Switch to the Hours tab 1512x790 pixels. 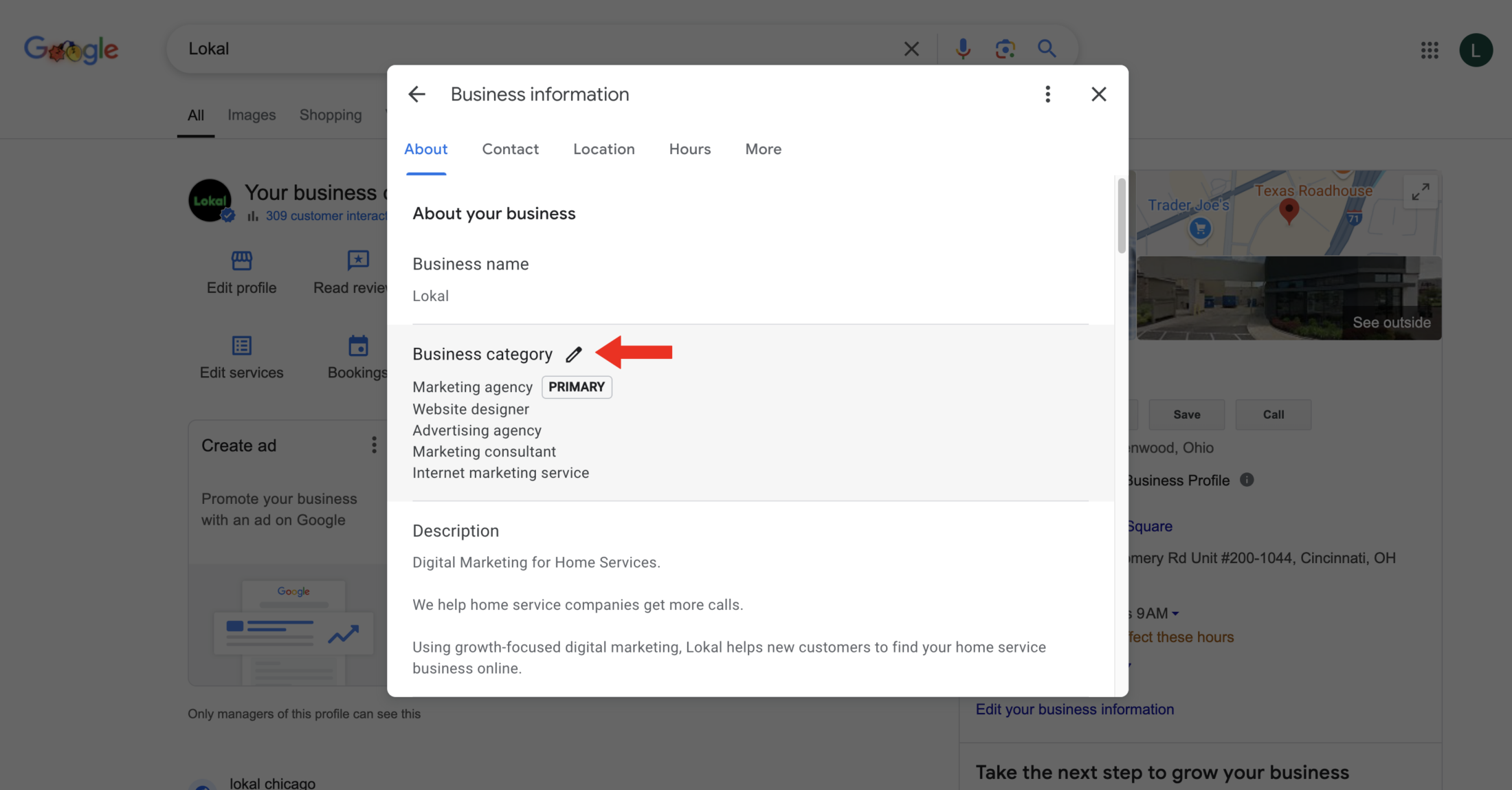689,149
